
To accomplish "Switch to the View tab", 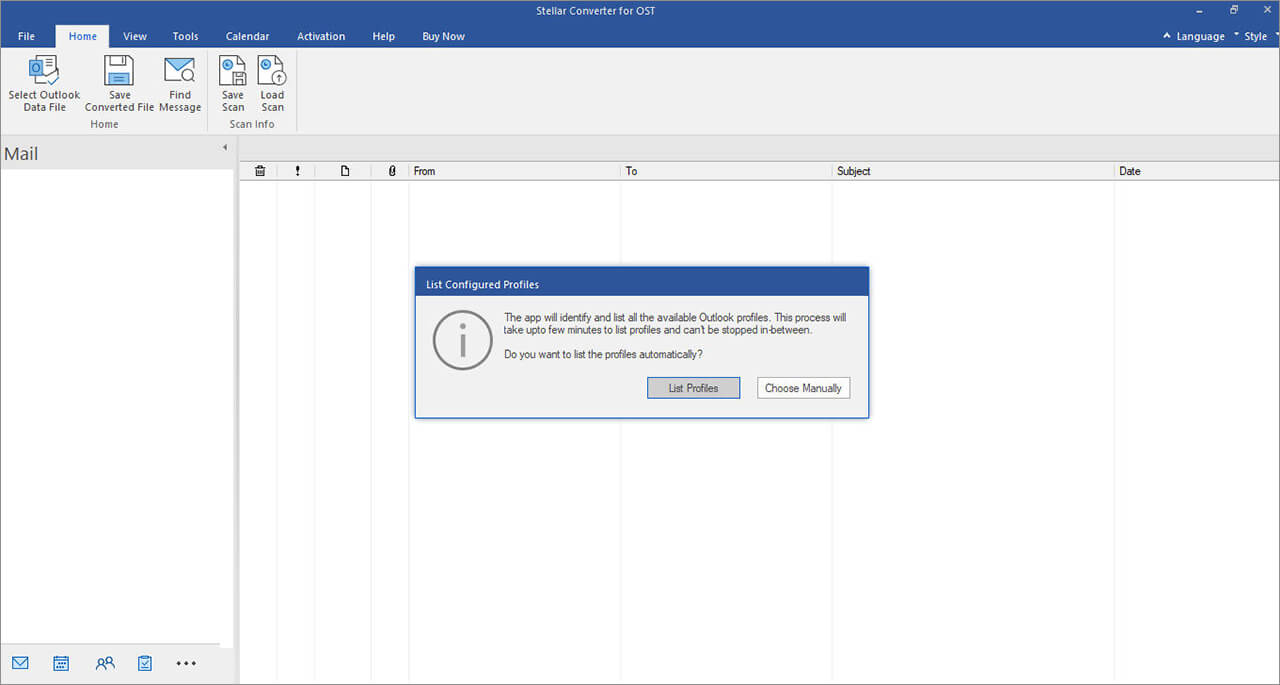I will pos(135,36).
